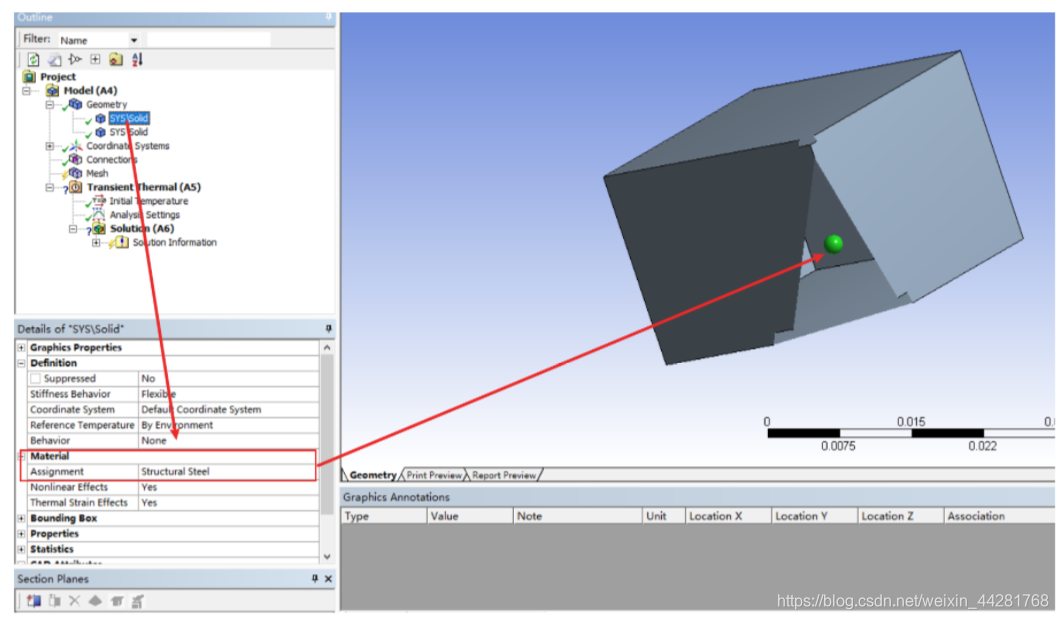Select the Geometry node icon
The width and height of the screenshot is (1059, 620).
click(76, 104)
